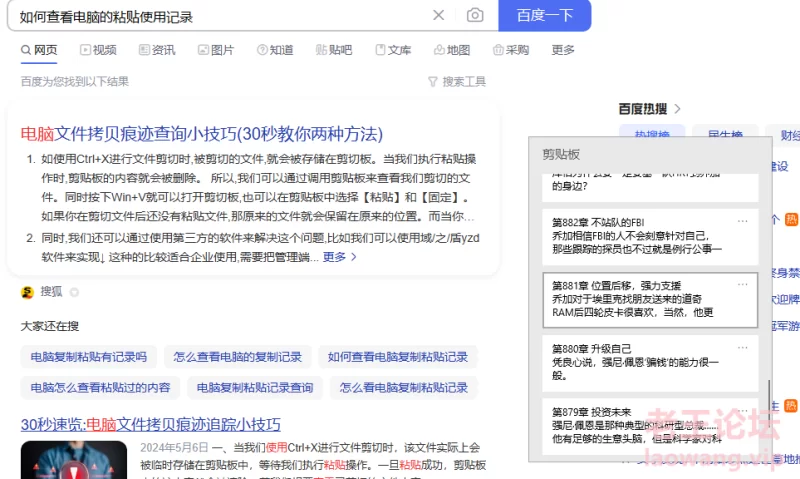800x479 pixels.
Task: Select clipboard entry 第879章 投资未来
Action: [649, 426]
